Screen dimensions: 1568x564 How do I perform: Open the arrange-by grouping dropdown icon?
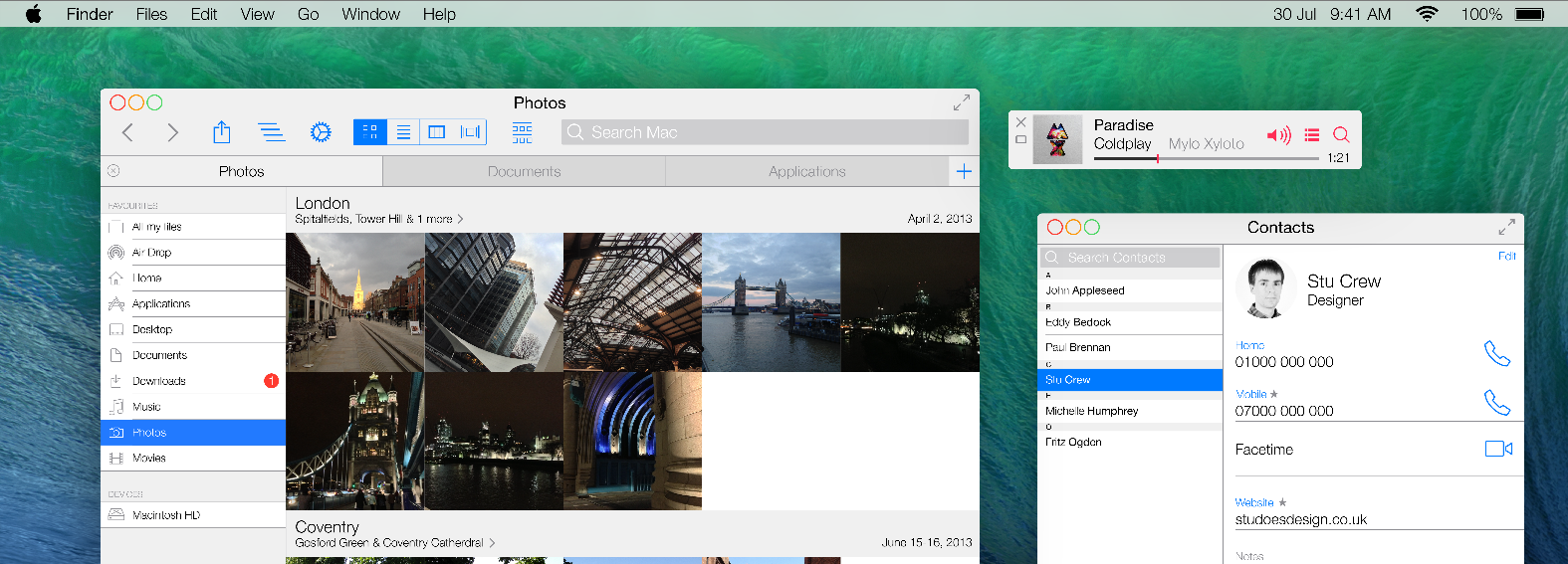pos(522,132)
